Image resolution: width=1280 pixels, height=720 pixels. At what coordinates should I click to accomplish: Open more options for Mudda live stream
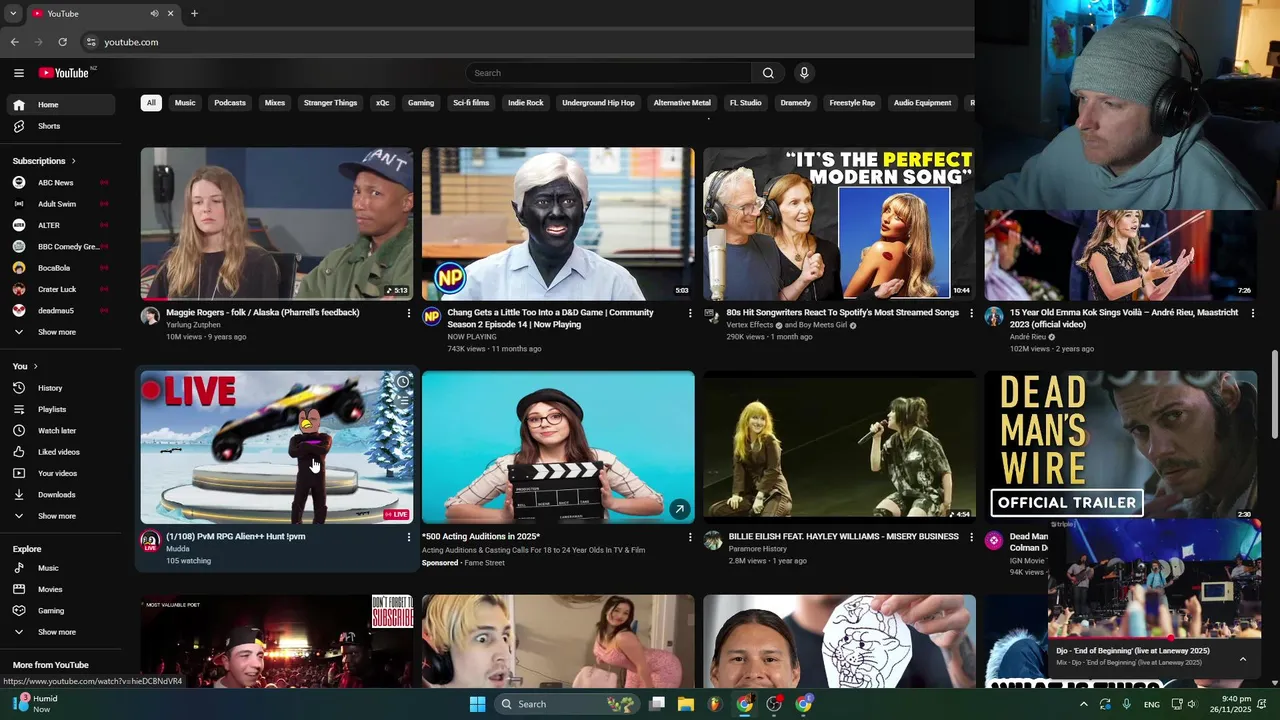coord(408,537)
